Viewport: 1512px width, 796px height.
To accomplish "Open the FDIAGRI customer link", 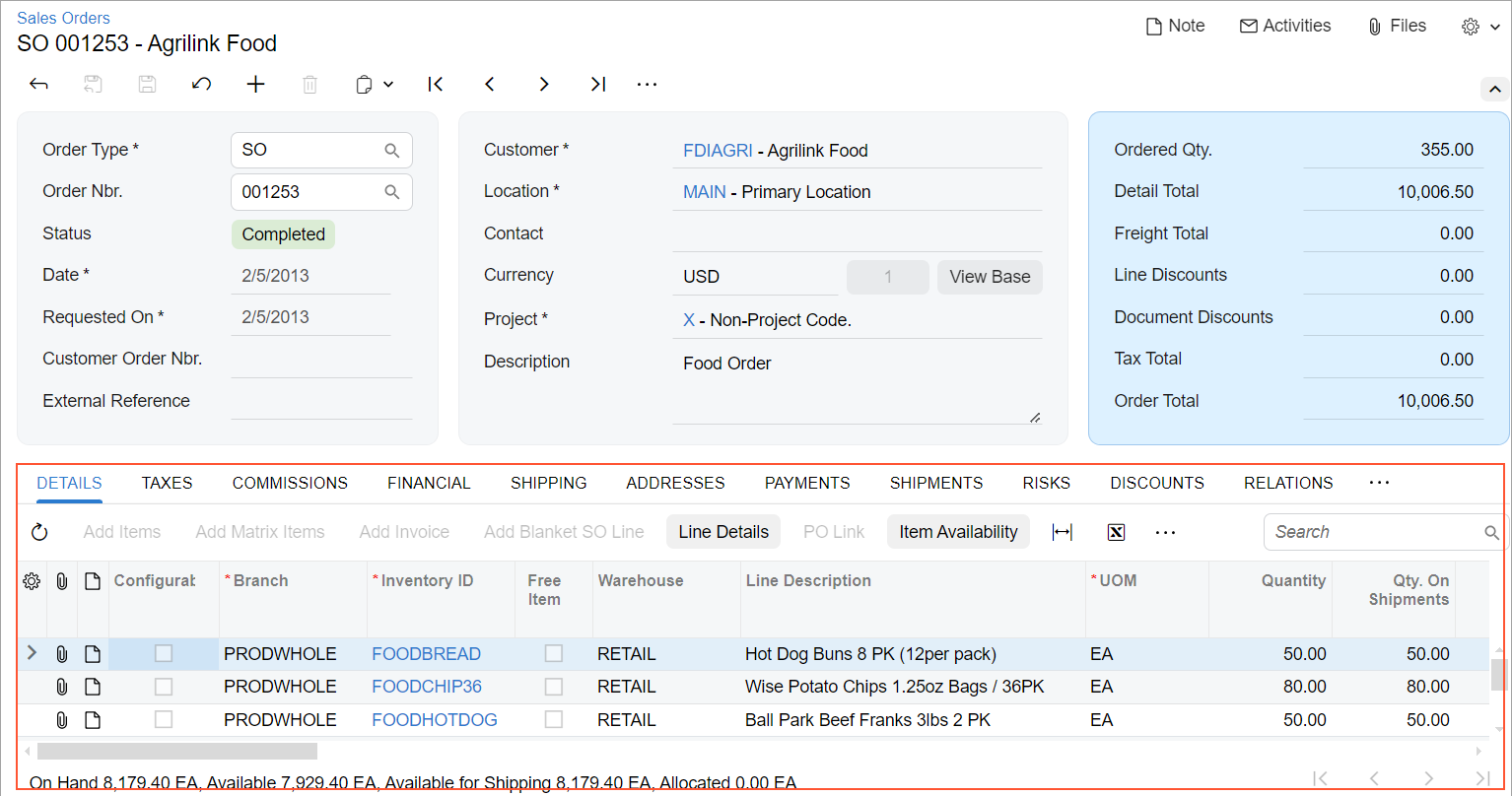I will [x=717, y=151].
